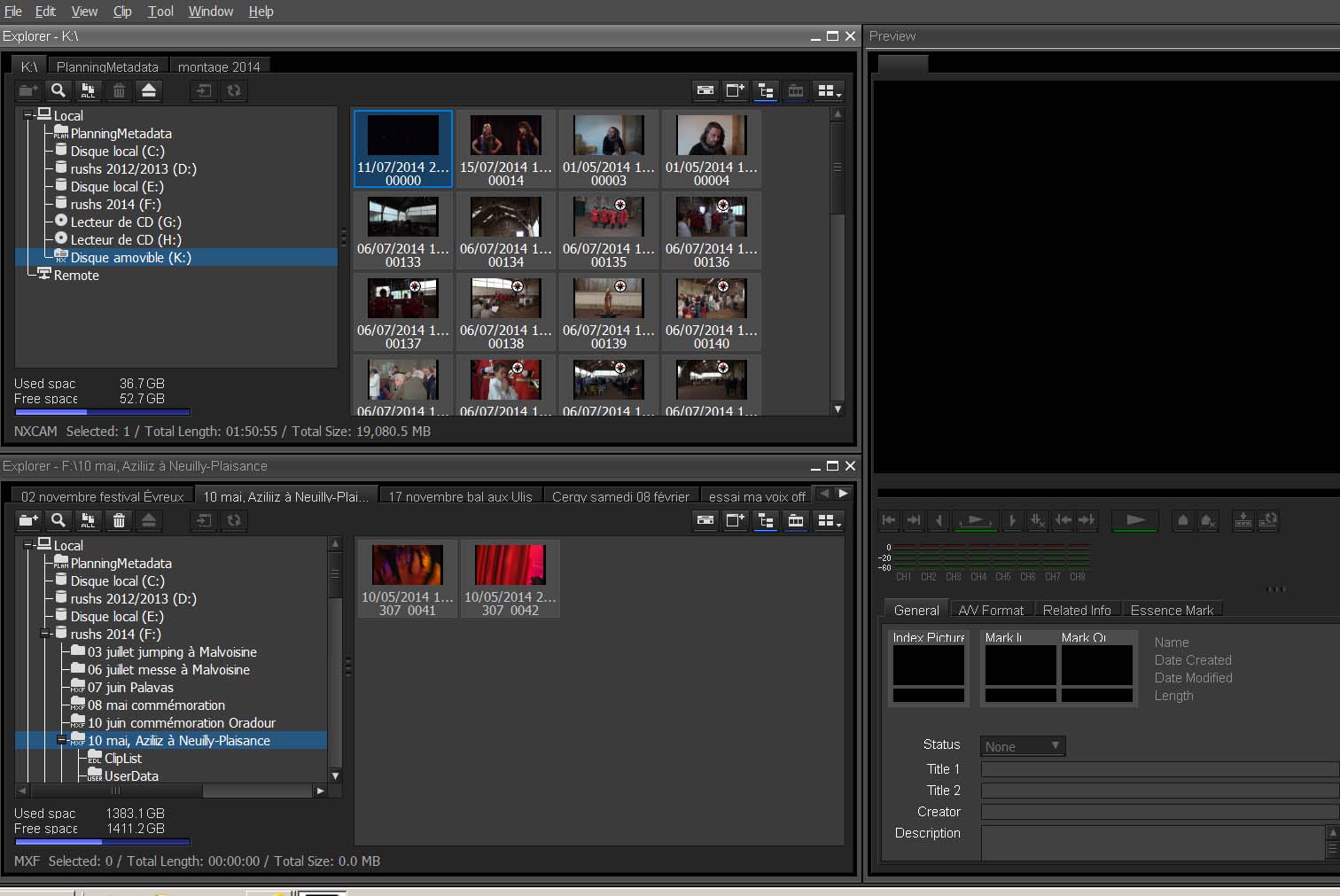The width and height of the screenshot is (1340, 896).
Task: Collapse the rushs 2014 (F:) tree node
Action: click(44, 634)
